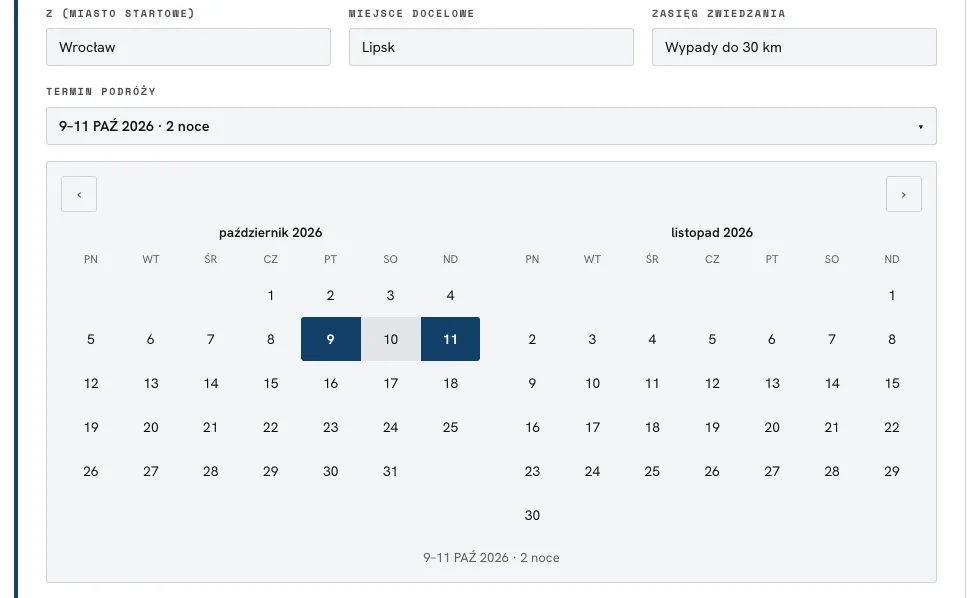Choose November 25 in listopad calendar
The height and width of the screenshot is (598, 980).
pos(652,471)
